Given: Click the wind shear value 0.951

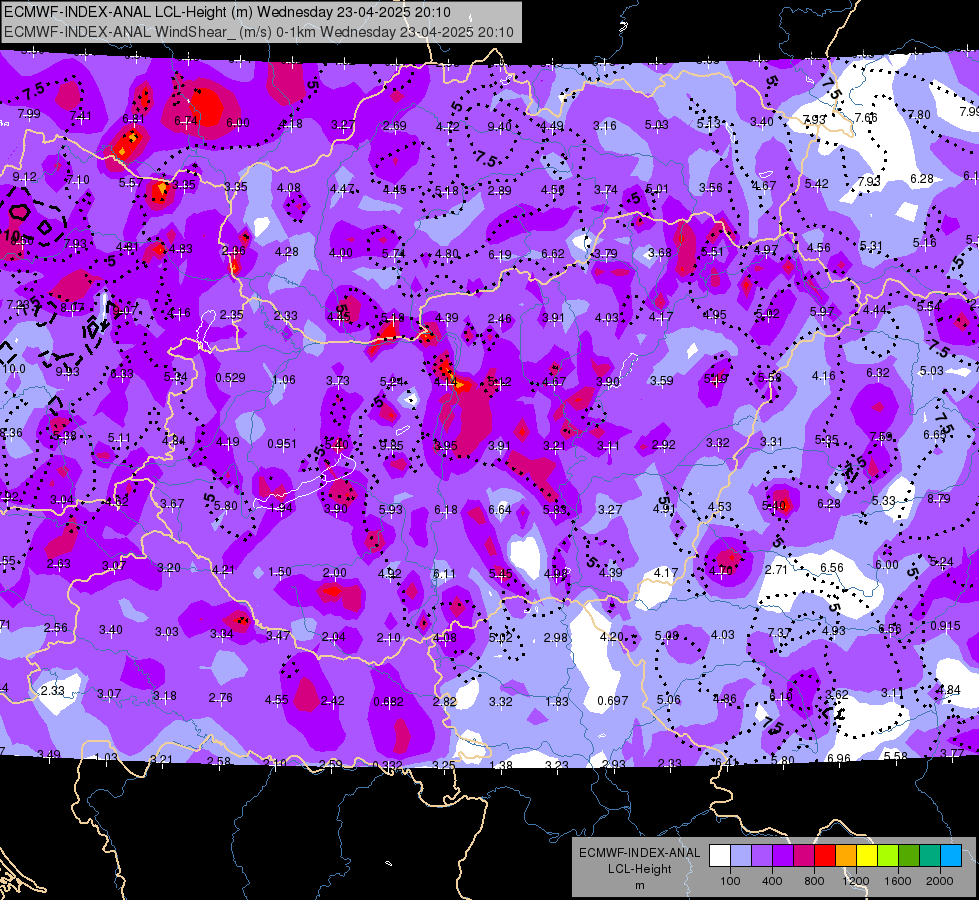Looking at the screenshot, I should click(x=282, y=443).
